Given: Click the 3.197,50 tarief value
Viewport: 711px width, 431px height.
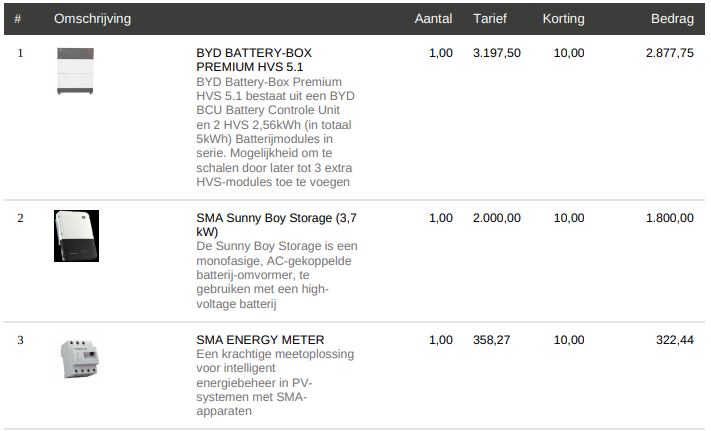Looking at the screenshot, I should (x=496, y=53).
